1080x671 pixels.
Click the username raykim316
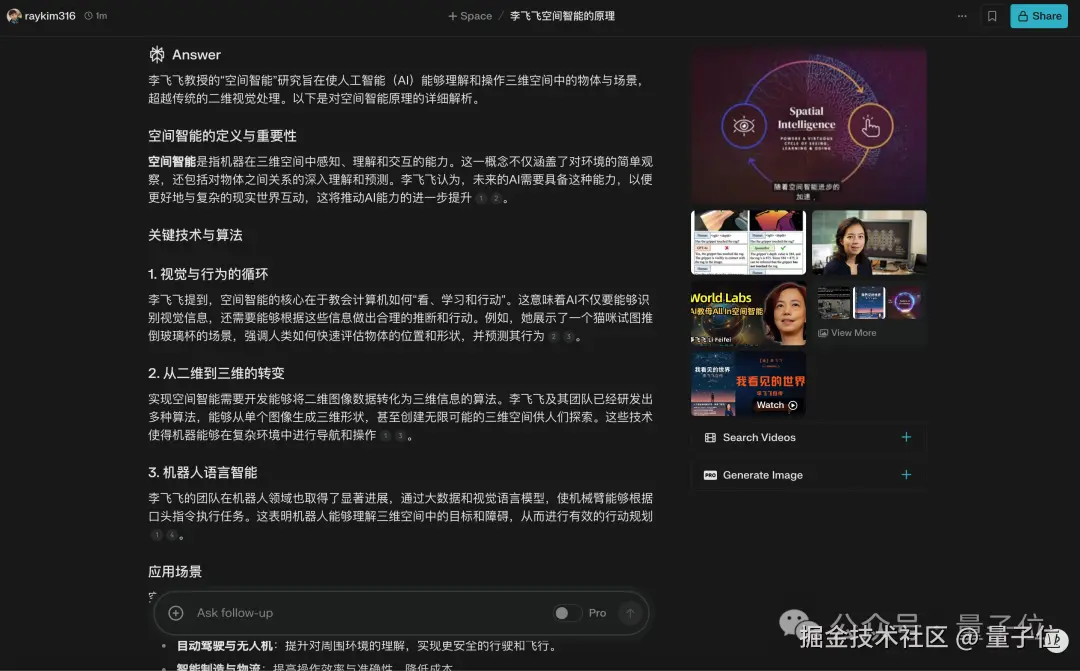[x=50, y=16]
